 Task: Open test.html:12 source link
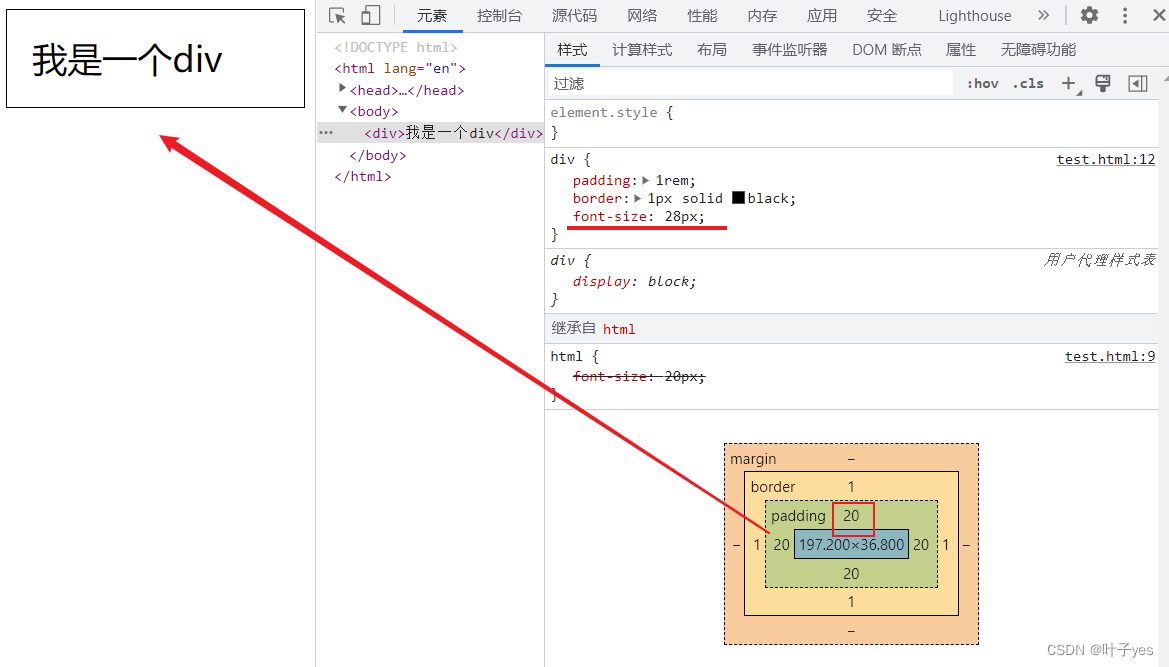point(1106,158)
